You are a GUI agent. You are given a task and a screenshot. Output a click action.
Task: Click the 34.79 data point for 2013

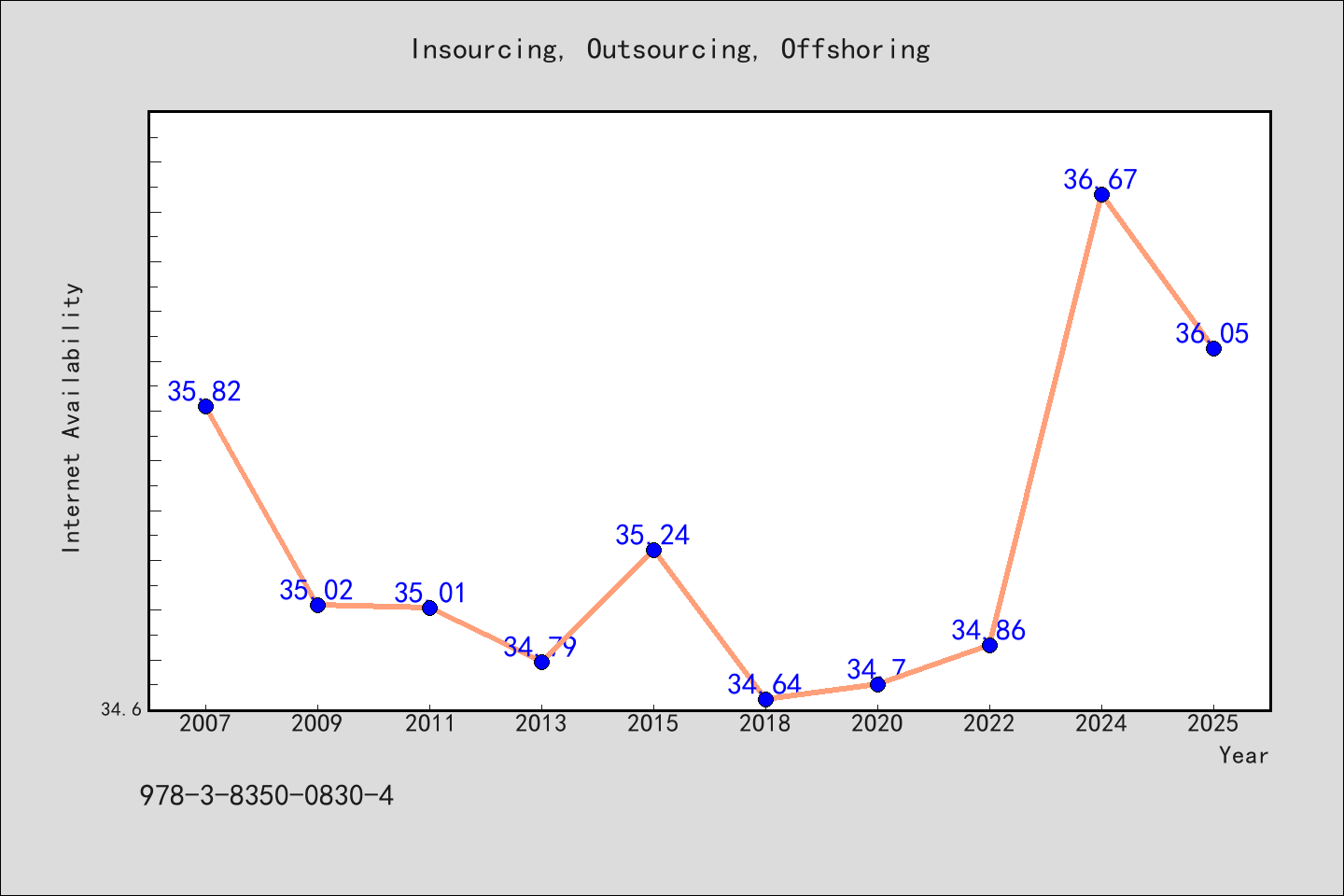tap(541, 662)
